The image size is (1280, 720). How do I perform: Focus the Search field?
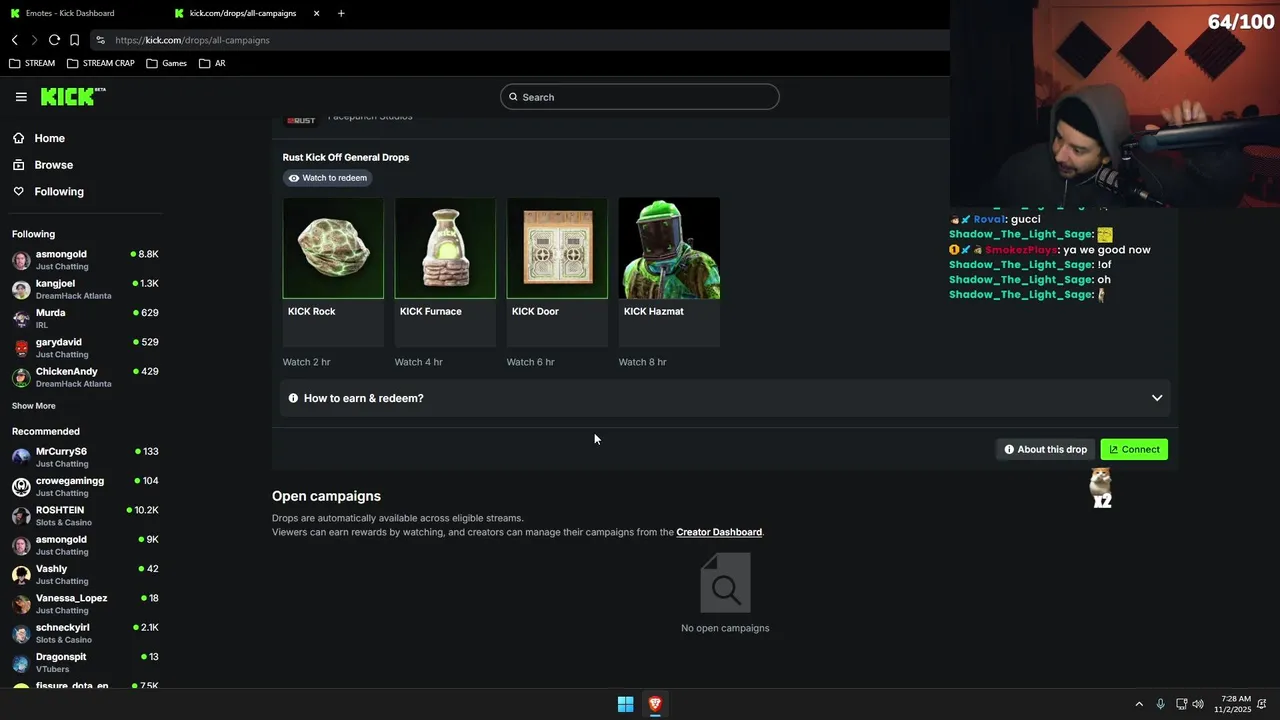(x=640, y=97)
